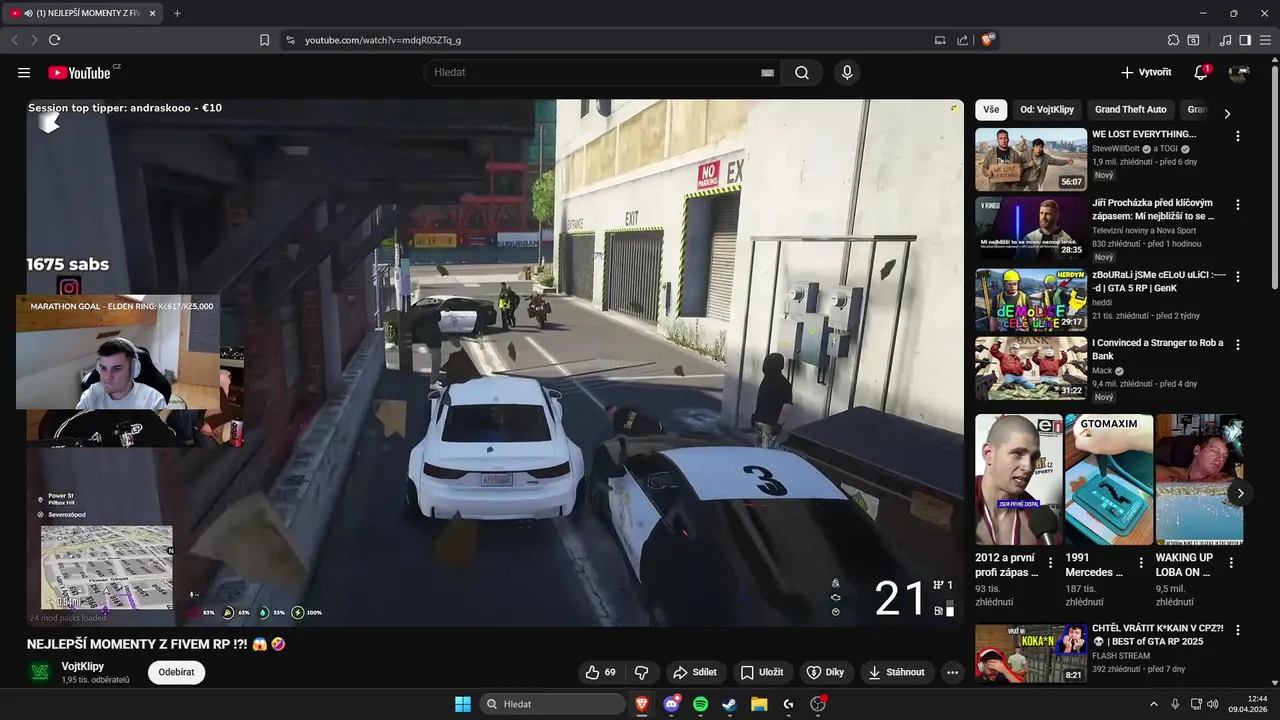Open more actions for the video

(952, 672)
